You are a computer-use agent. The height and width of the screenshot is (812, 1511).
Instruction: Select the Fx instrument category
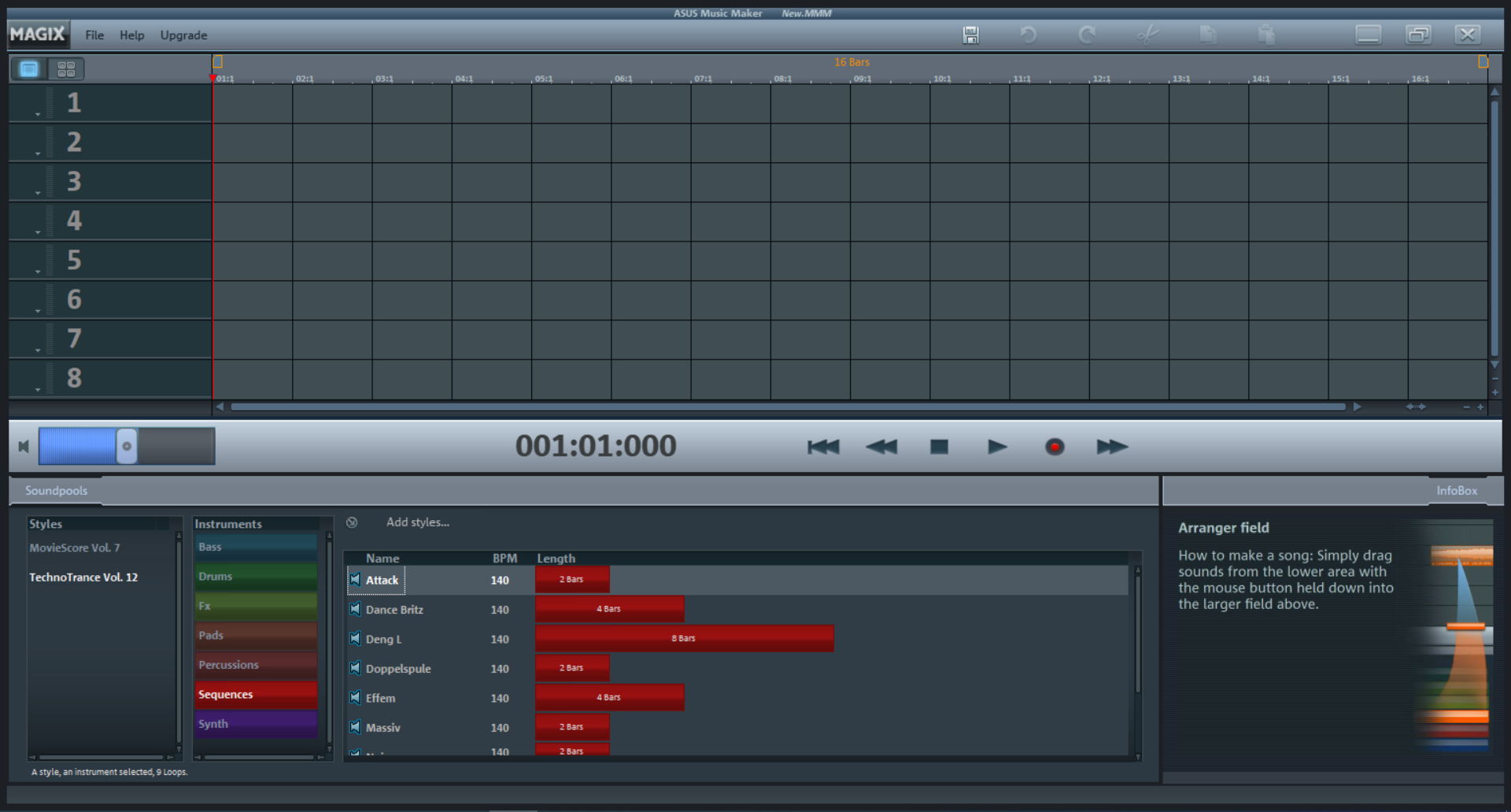tap(256, 606)
